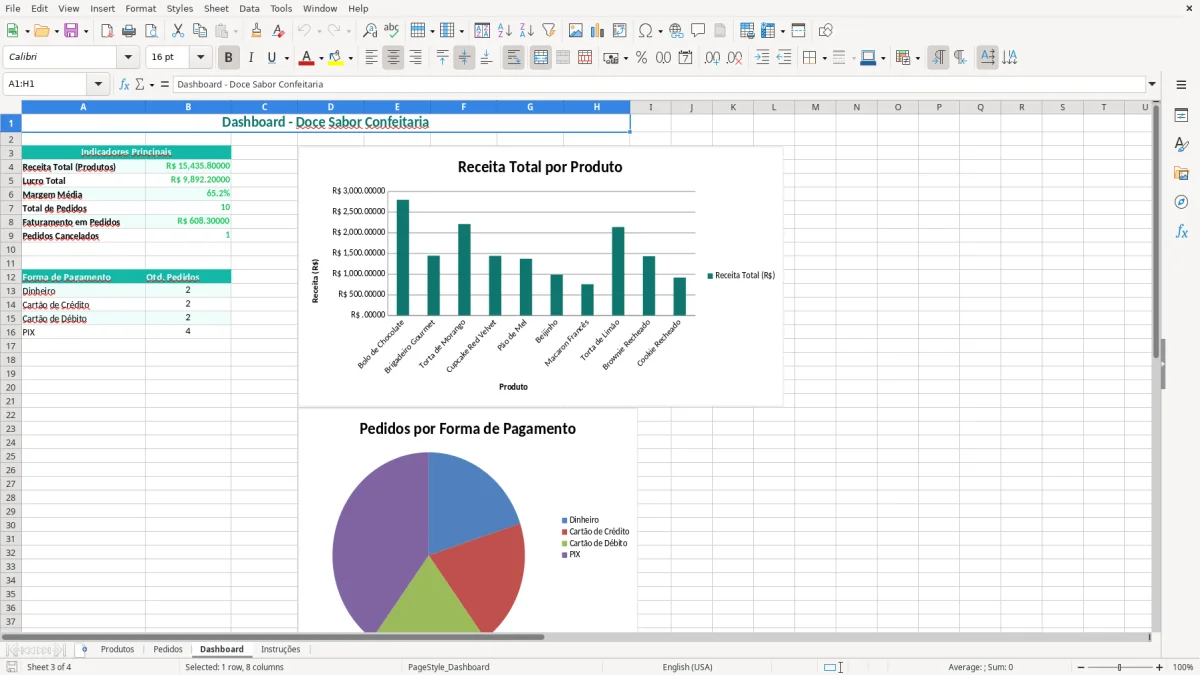Open the Sheet menu

[x=216, y=8]
